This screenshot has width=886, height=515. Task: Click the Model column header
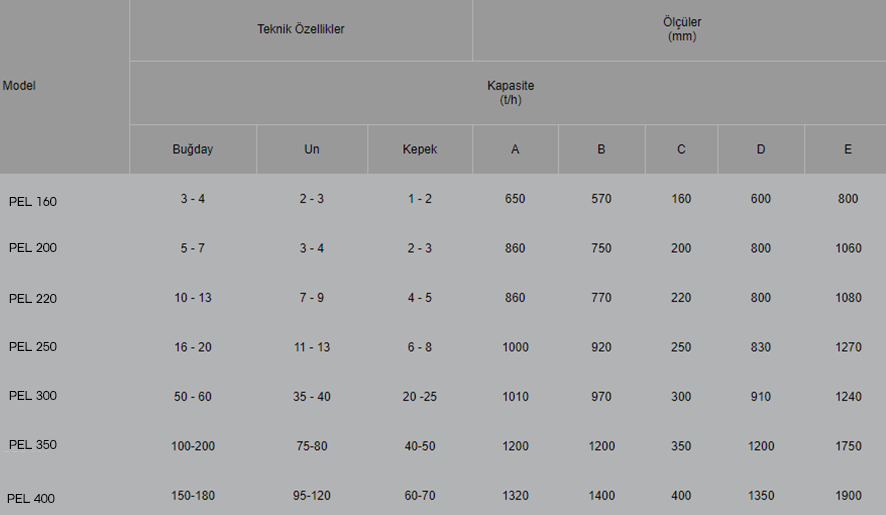tap(19, 86)
